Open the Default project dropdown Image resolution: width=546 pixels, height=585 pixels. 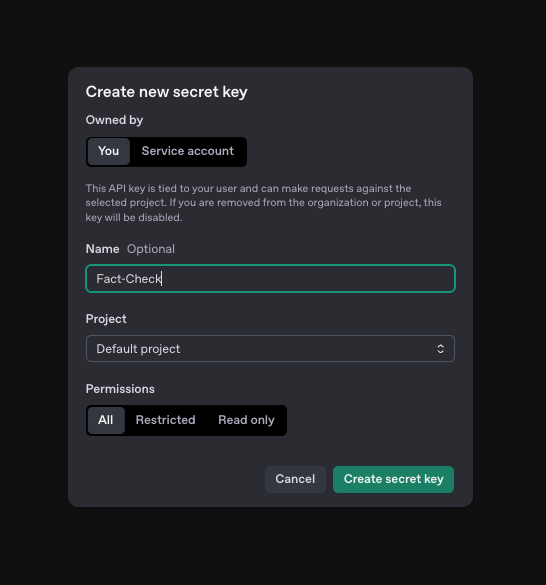[x=270, y=349]
